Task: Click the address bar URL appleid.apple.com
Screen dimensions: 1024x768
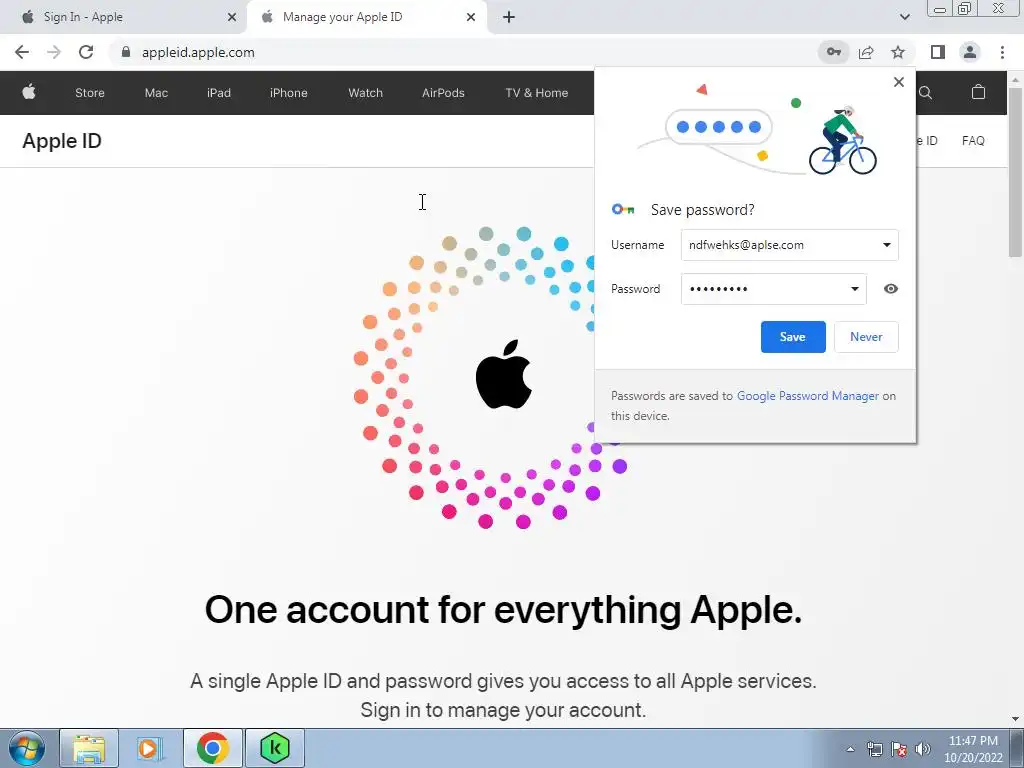Action: point(198,52)
